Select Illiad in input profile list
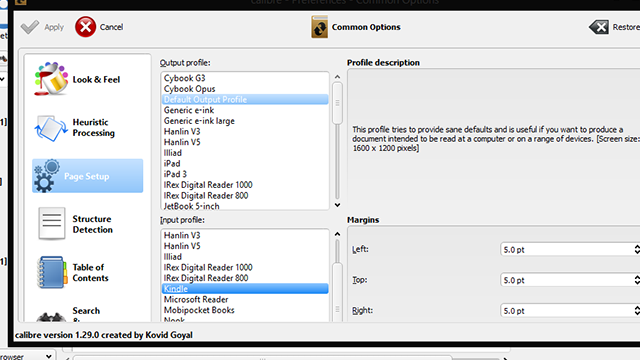This screenshot has height=360, width=640. pyautogui.click(x=245, y=257)
